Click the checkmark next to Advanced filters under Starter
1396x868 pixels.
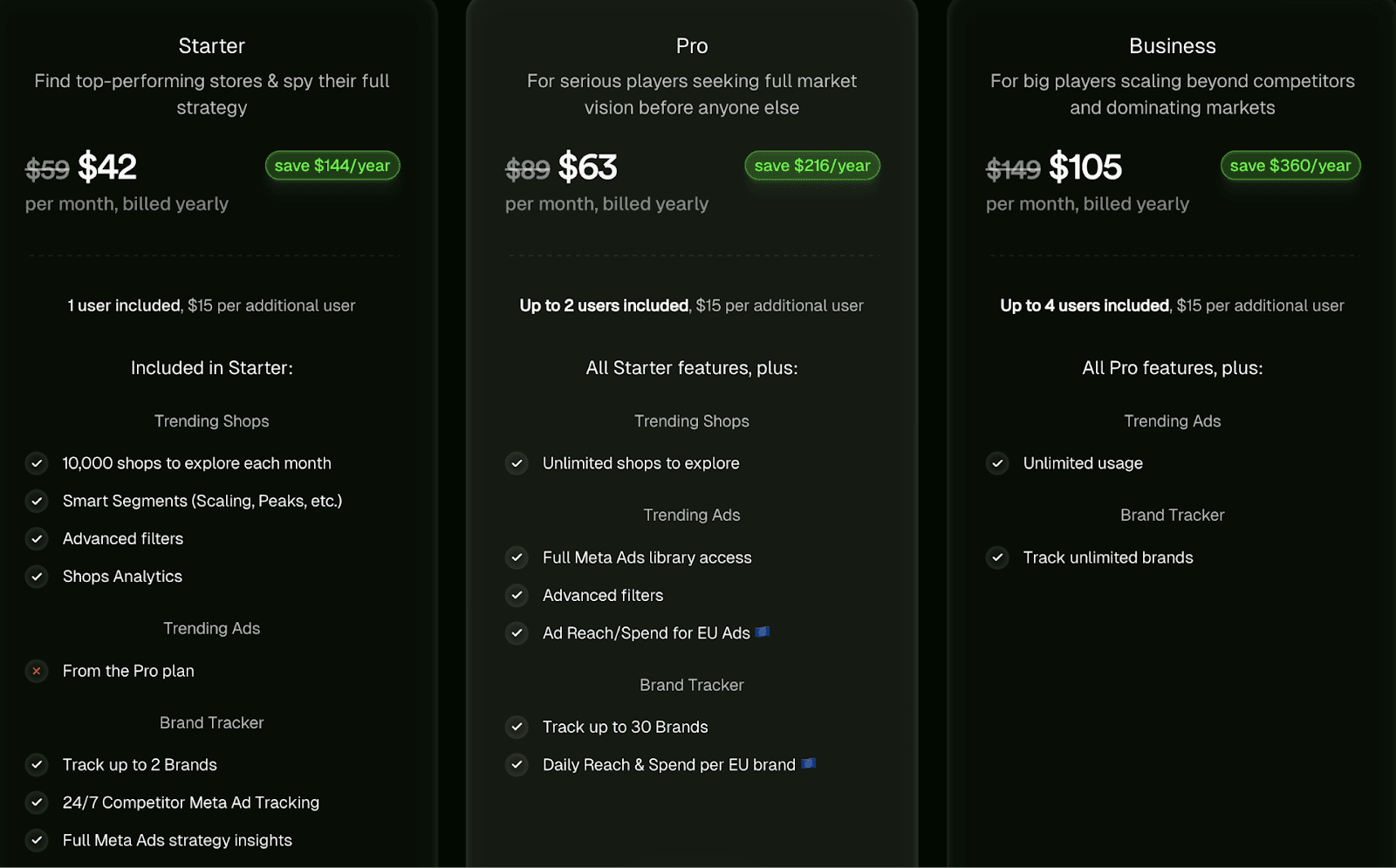click(x=37, y=539)
